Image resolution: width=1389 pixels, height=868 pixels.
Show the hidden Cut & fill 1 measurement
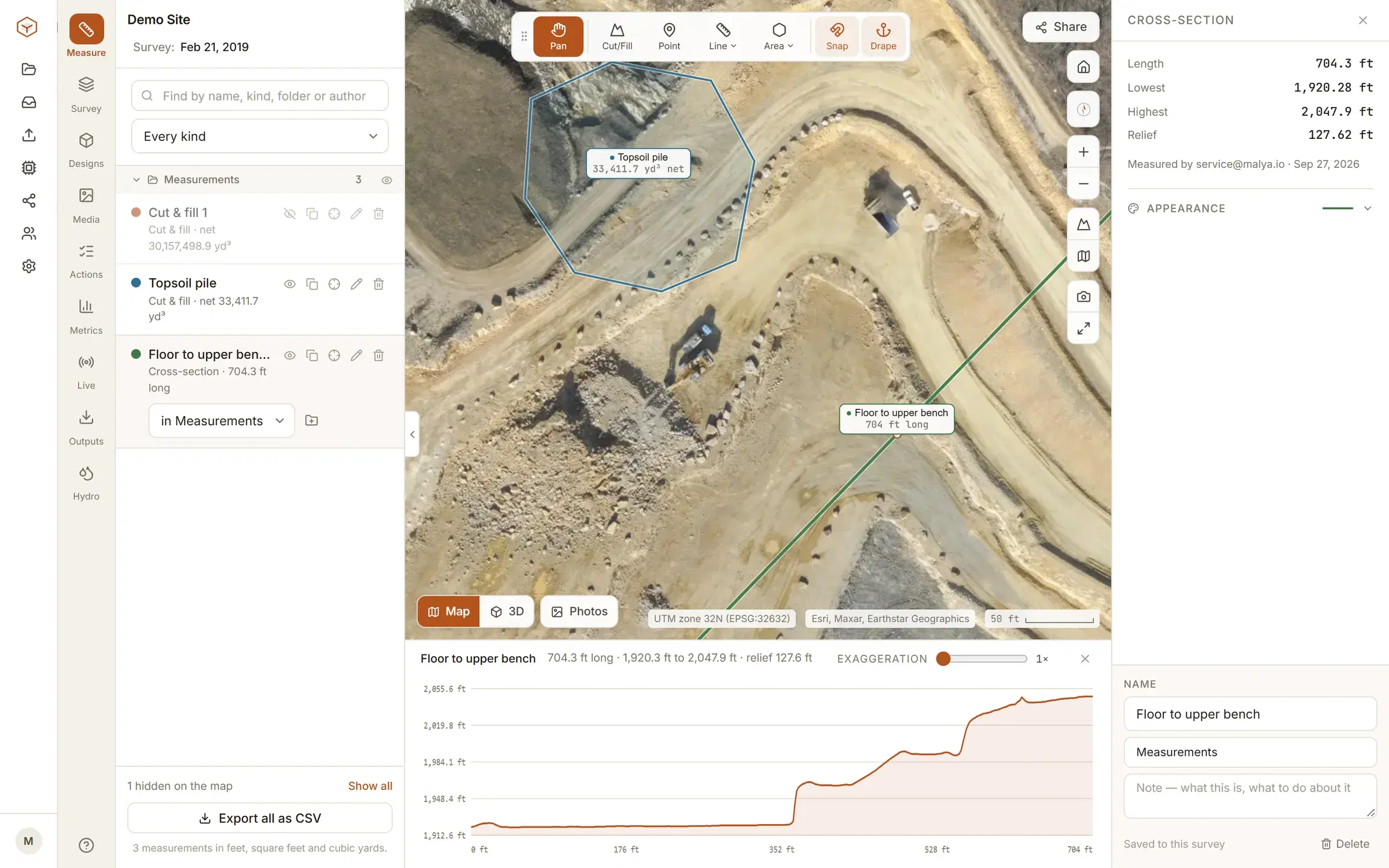(290, 214)
